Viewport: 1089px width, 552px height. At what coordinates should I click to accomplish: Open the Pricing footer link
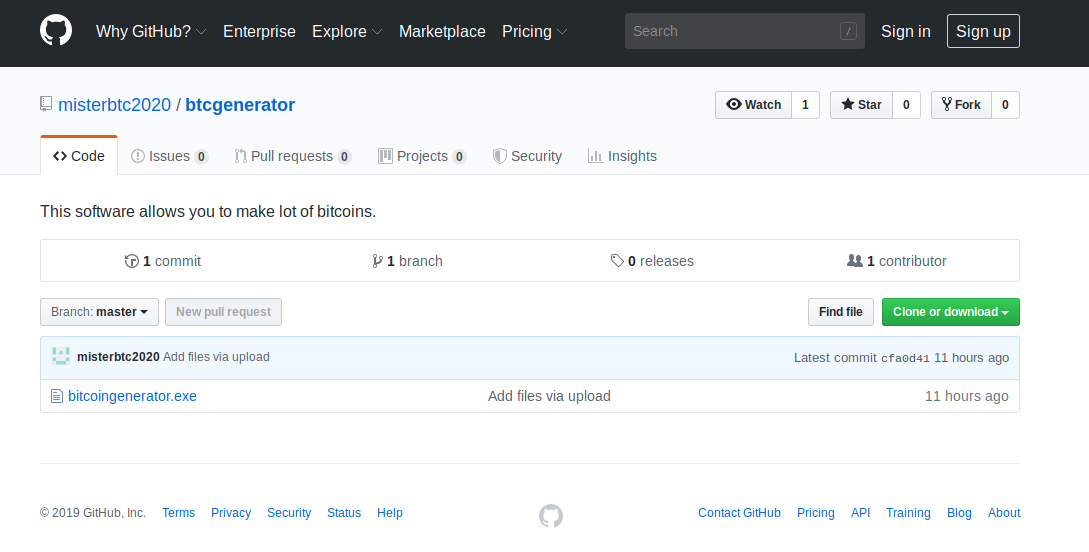[x=815, y=512]
